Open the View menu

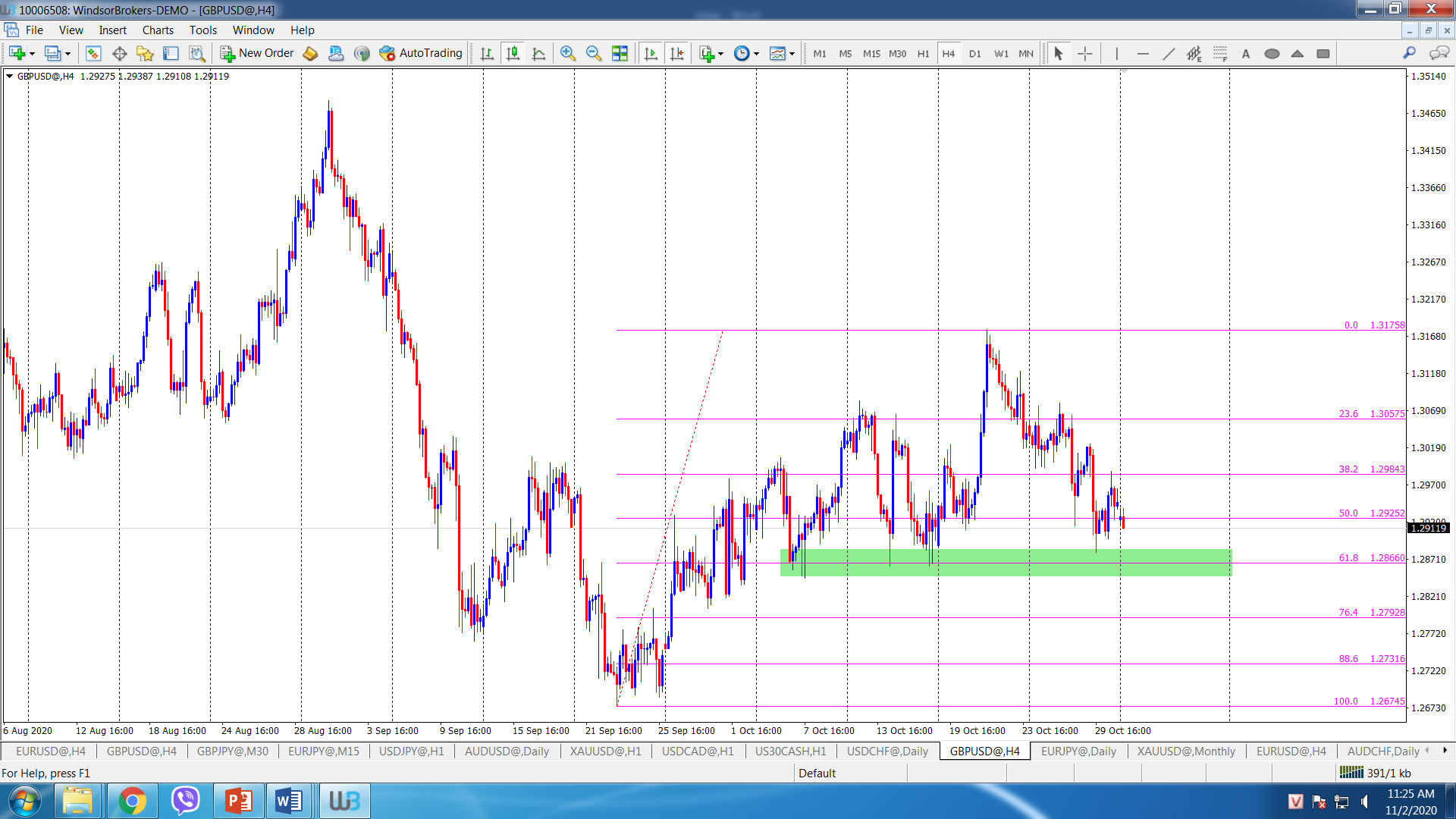71,30
